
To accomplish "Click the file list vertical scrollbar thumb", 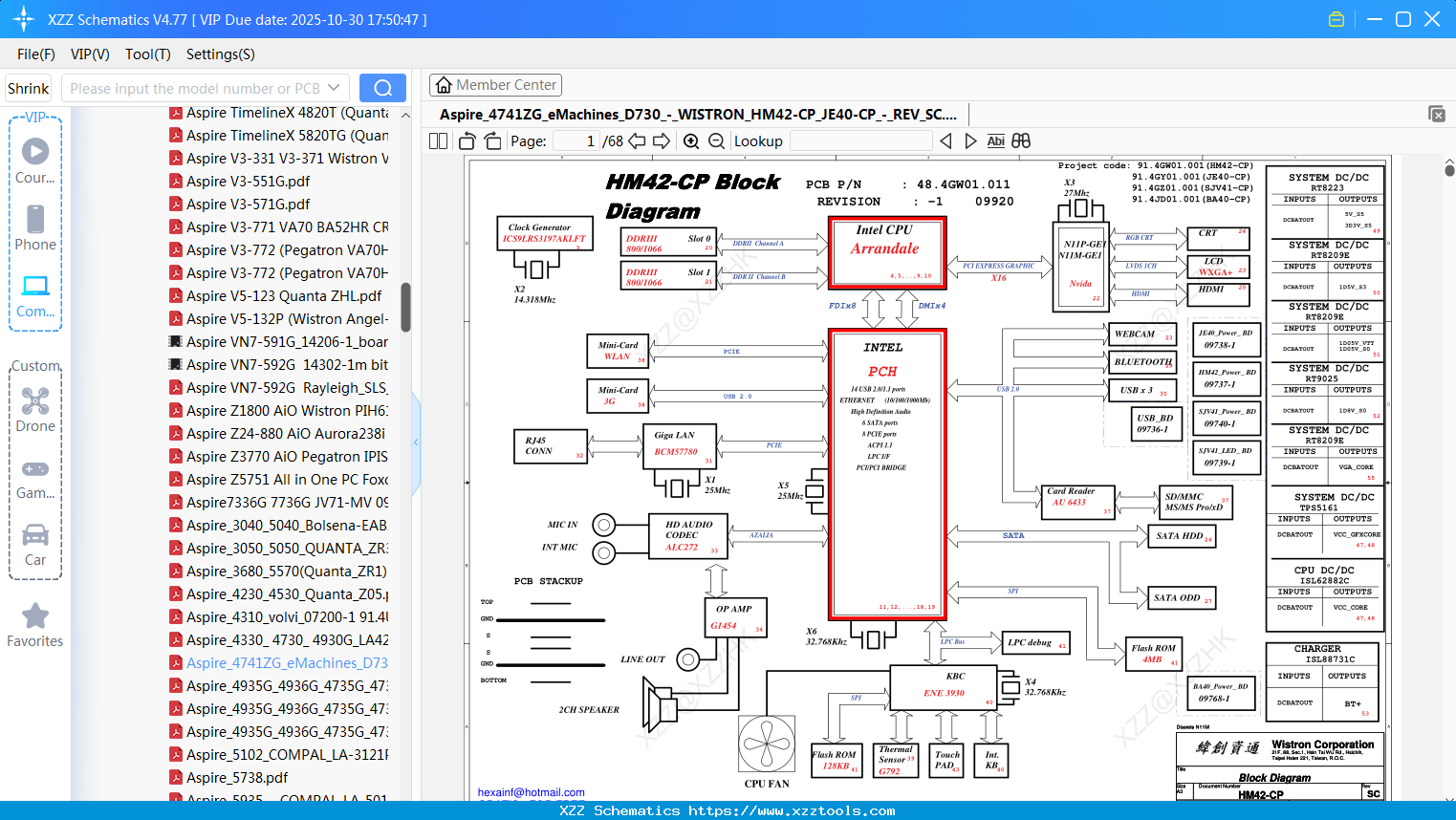I will 405,307.
